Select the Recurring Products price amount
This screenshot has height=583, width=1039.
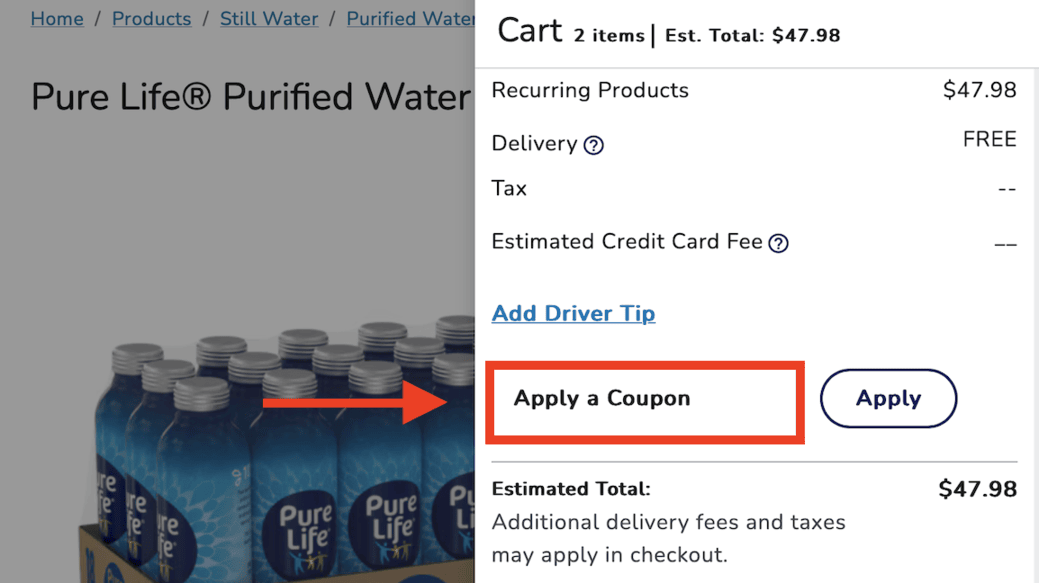[x=979, y=90]
